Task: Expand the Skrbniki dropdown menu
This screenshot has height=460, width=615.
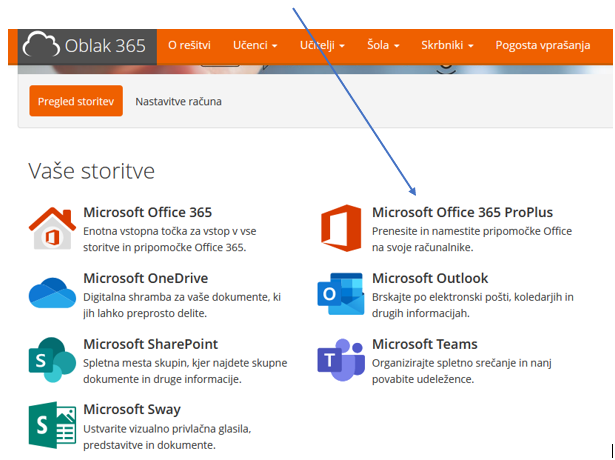Action: 447,45
